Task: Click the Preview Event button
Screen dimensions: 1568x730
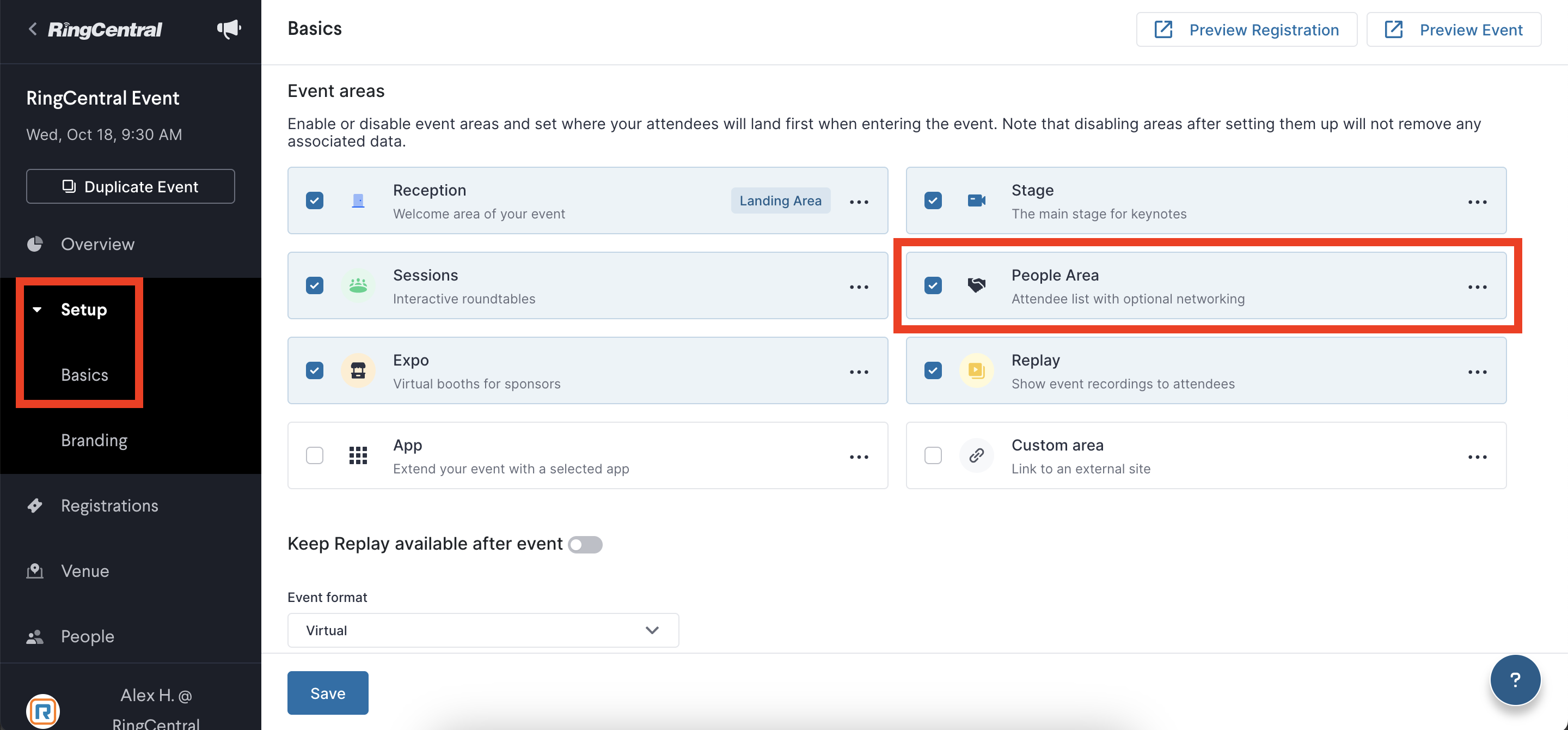Action: [x=1454, y=29]
